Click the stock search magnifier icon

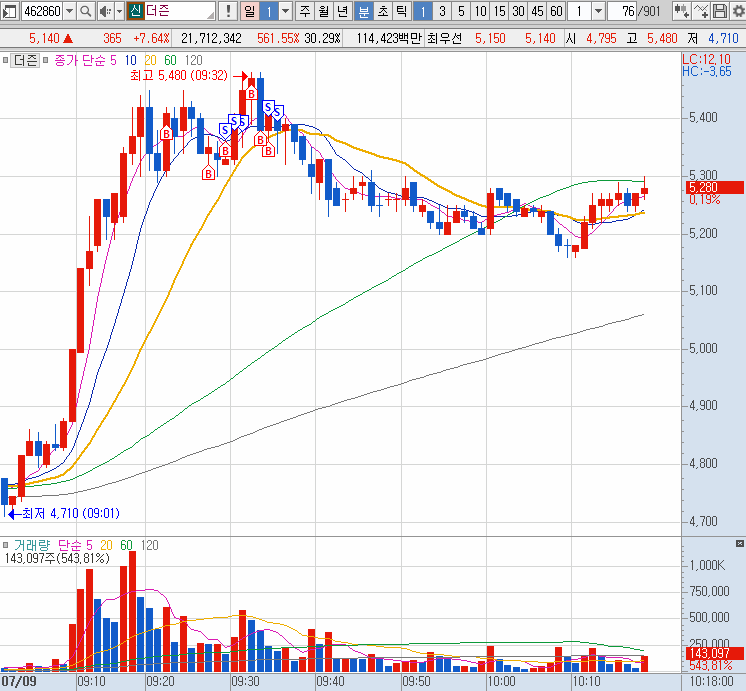point(85,12)
